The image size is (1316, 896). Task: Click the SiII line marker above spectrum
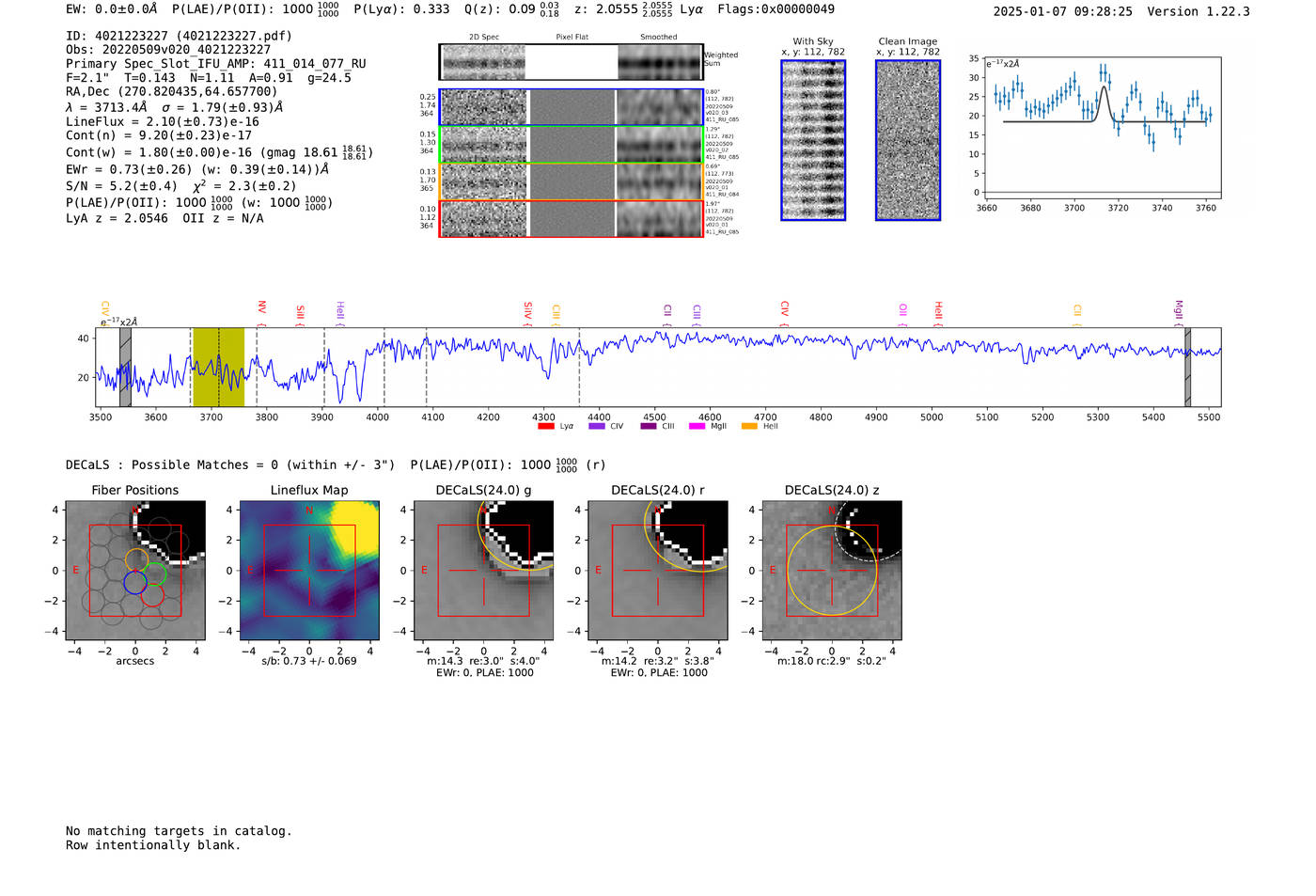[x=300, y=315]
